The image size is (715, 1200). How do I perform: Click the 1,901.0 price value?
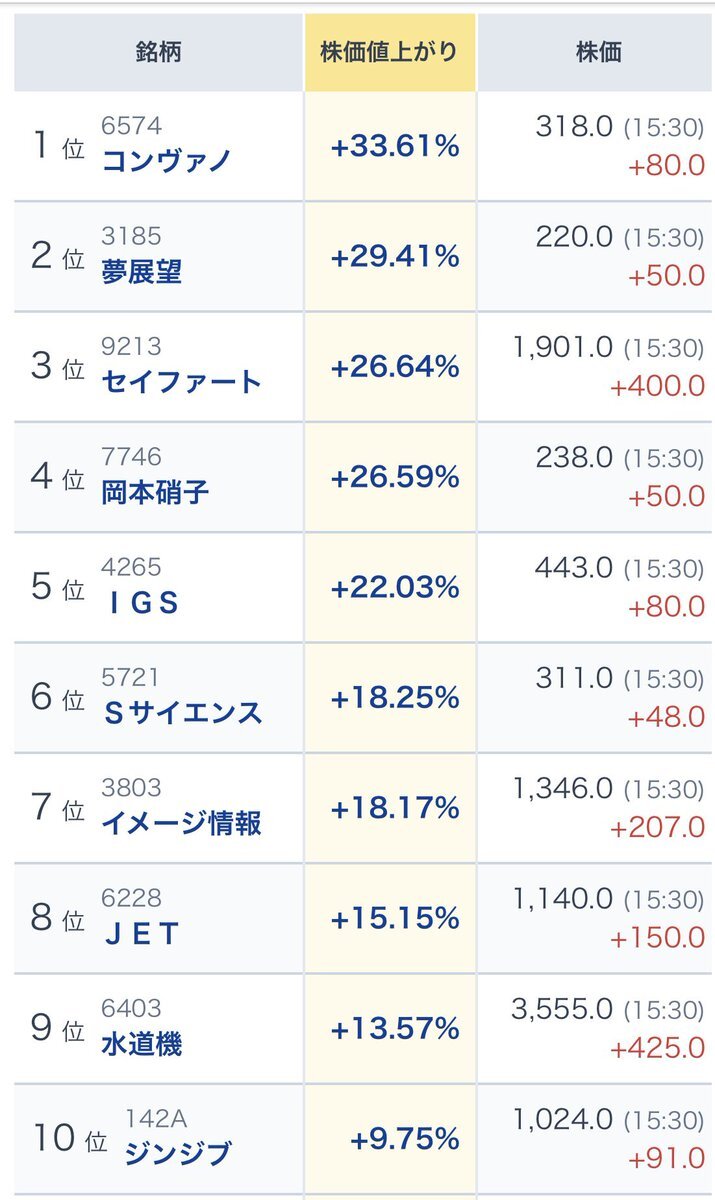pos(562,347)
